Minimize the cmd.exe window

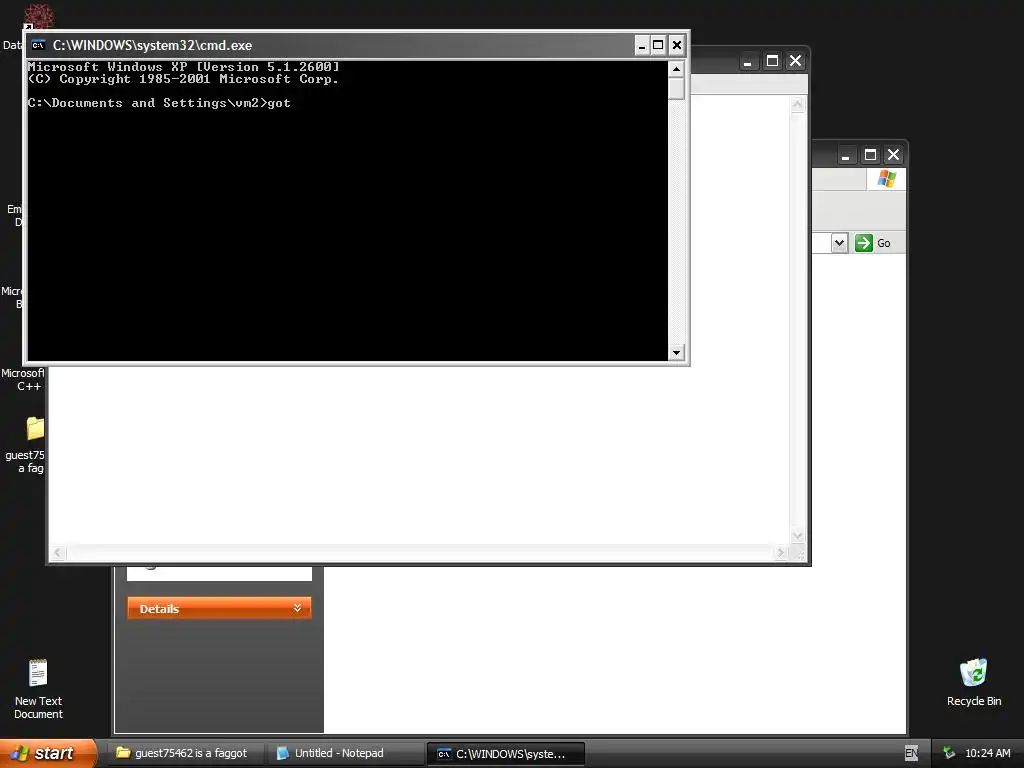[x=642, y=45]
